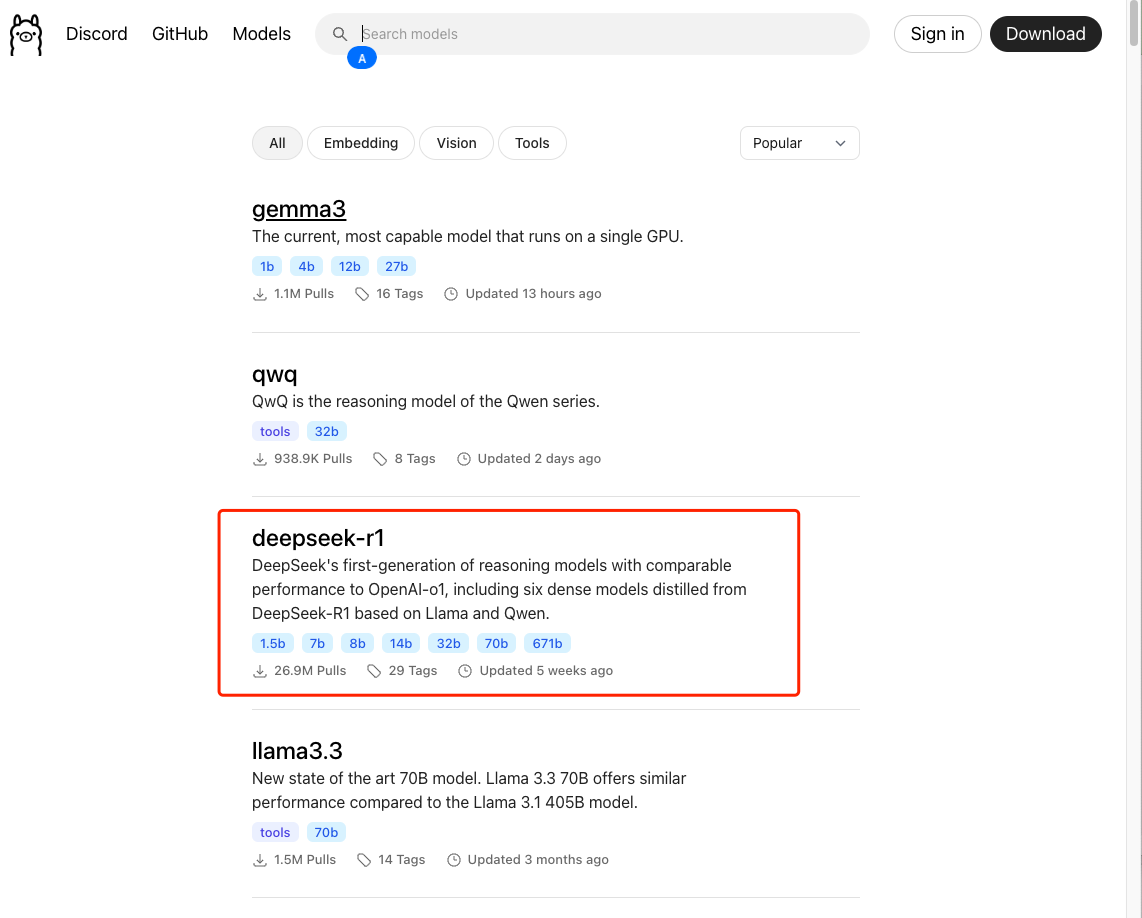Viewport: 1142px width, 918px height.
Task: Go to Models page in header
Action: click(x=261, y=34)
